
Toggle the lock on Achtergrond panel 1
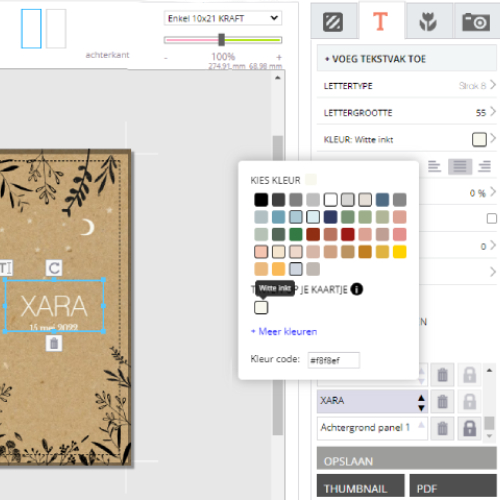tap(469, 428)
